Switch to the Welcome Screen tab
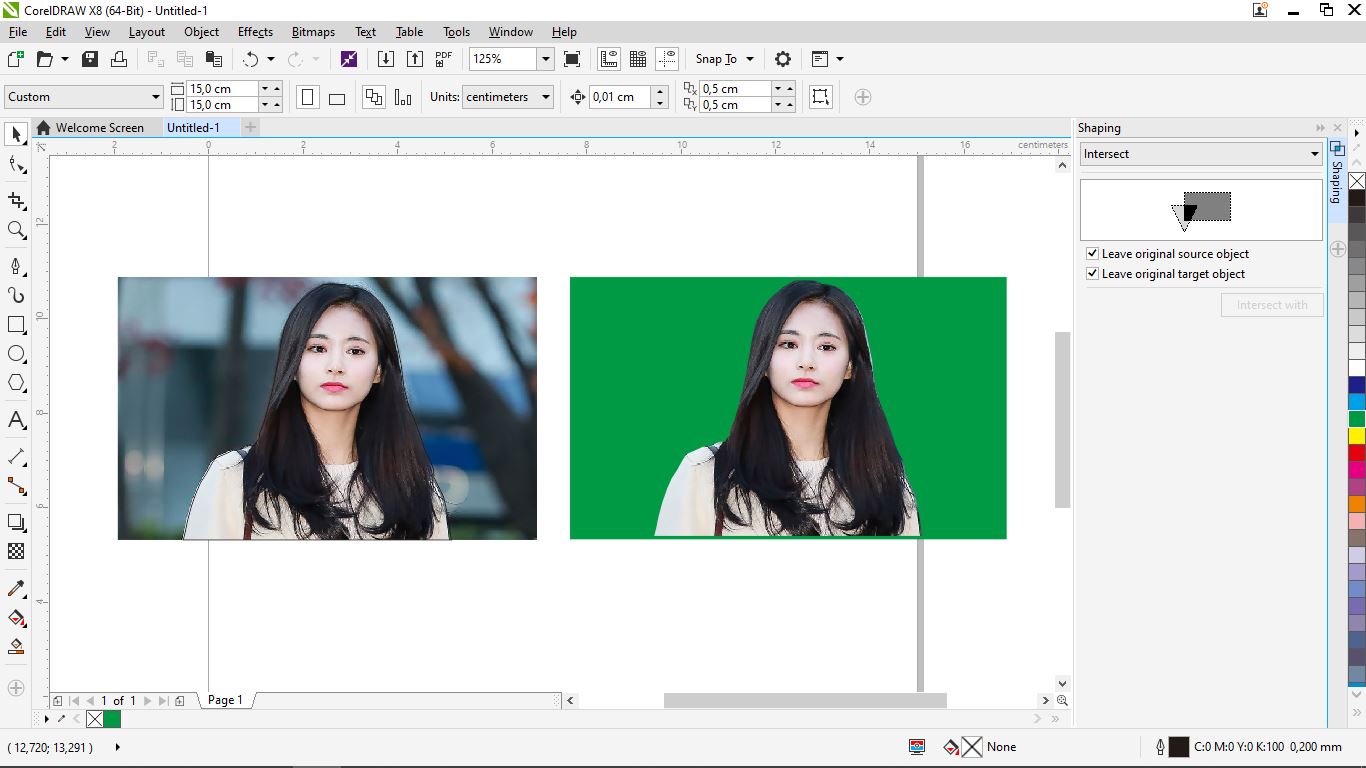Viewport: 1366px width, 768px height. coord(98,128)
